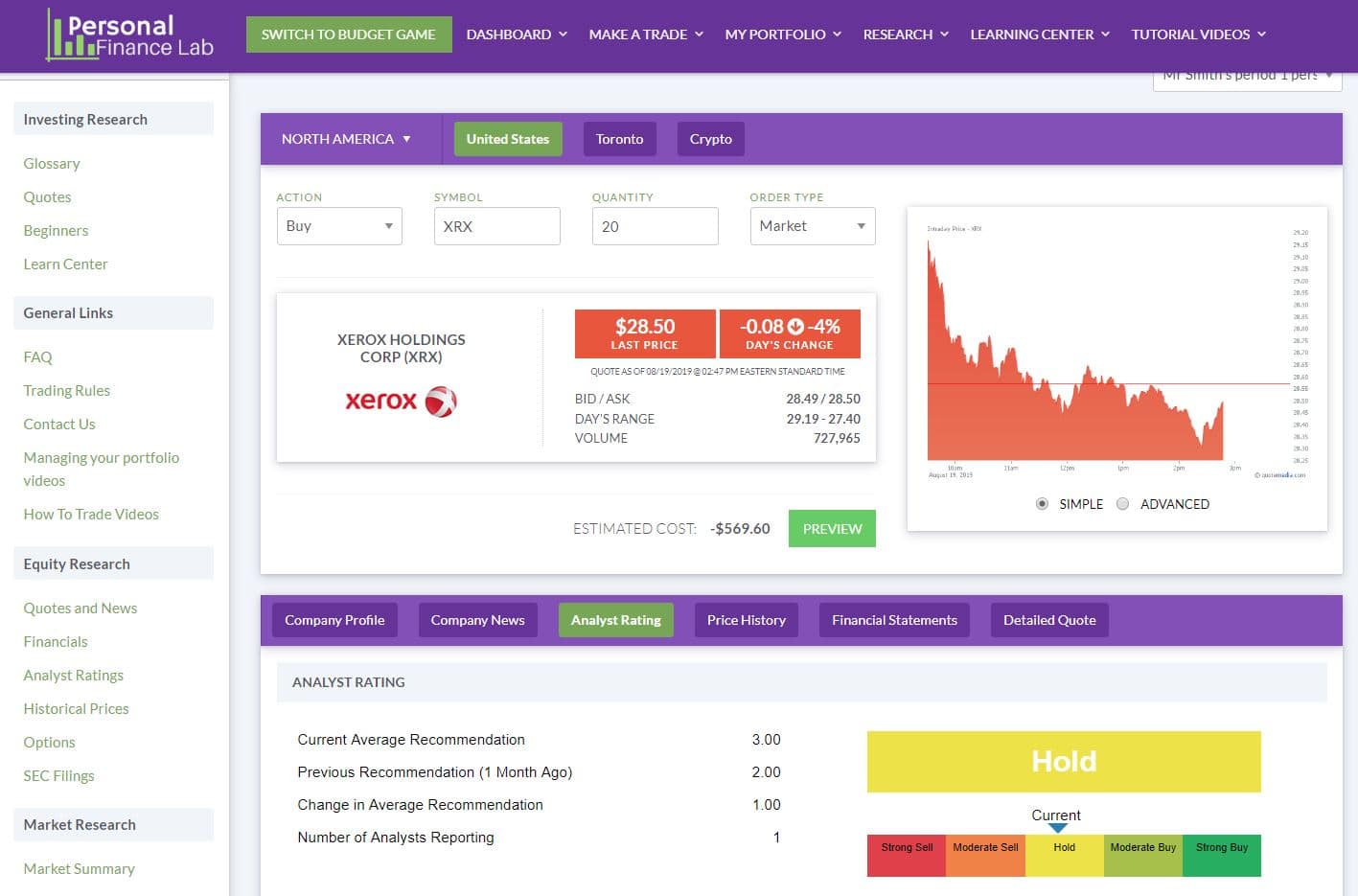
Task: Select the Toronto exchange
Action: (x=619, y=139)
